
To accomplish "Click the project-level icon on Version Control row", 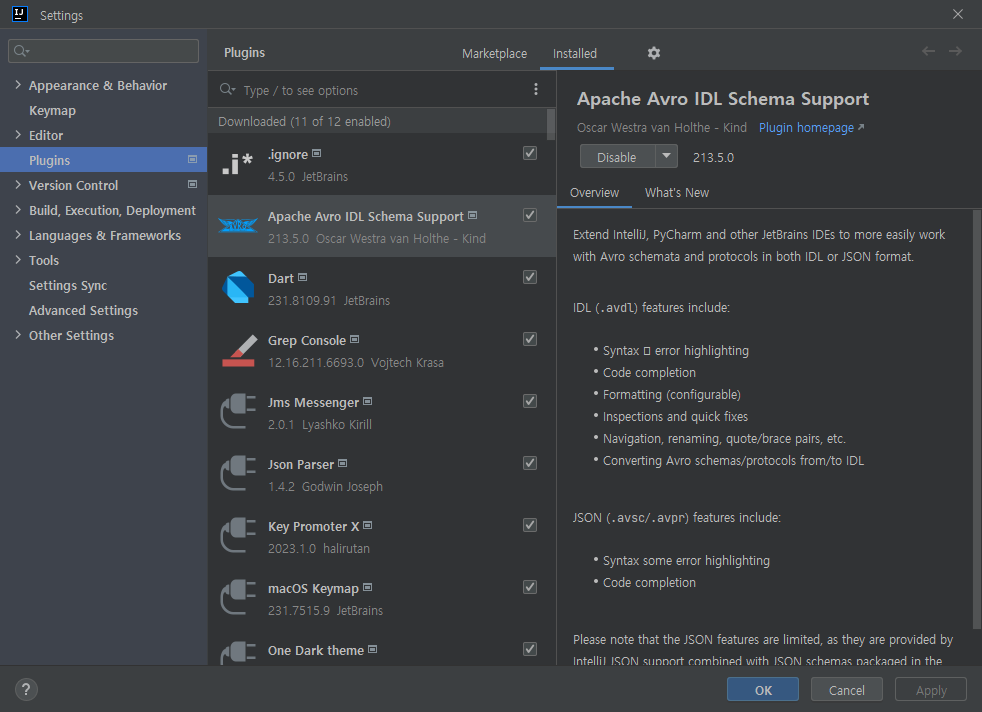I will click(192, 185).
